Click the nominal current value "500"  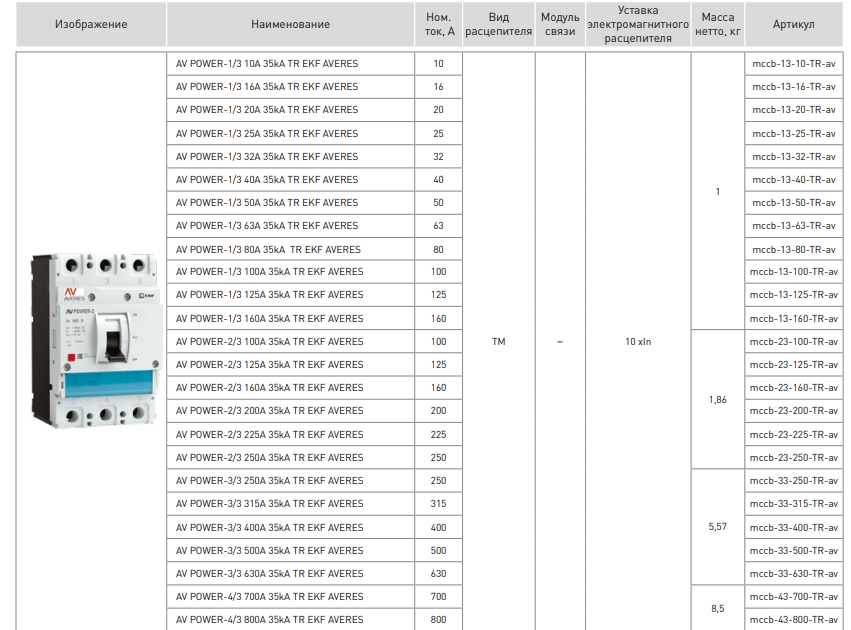tap(439, 550)
